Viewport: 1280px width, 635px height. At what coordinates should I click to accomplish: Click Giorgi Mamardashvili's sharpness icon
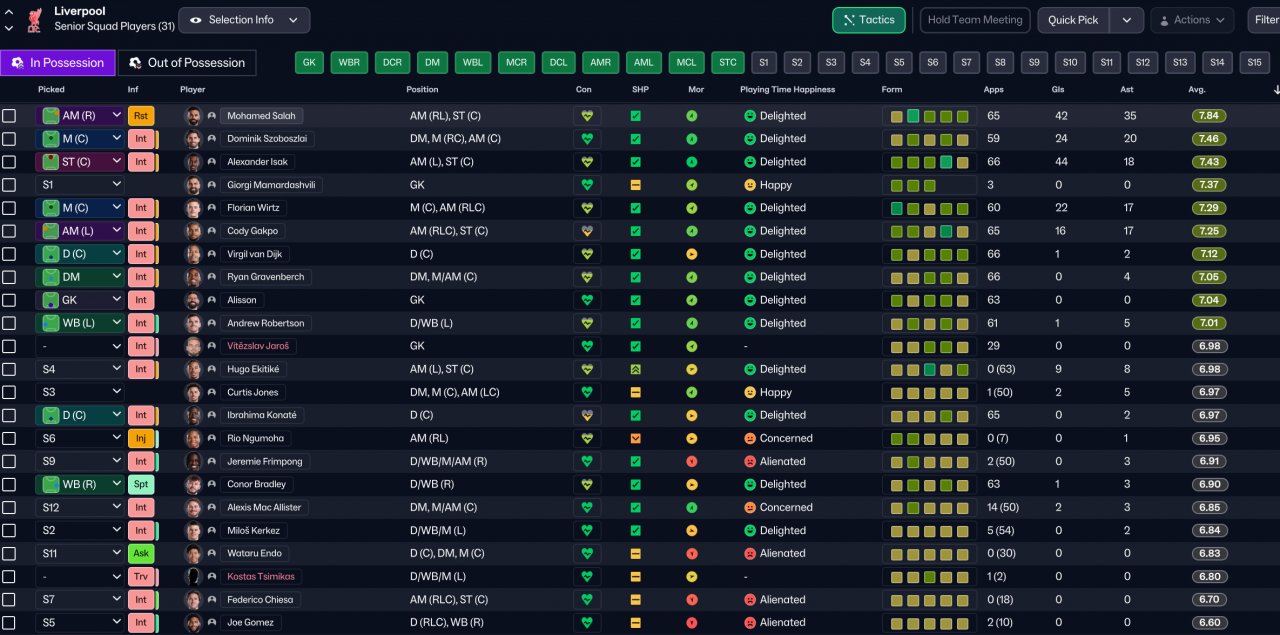tap(635, 185)
